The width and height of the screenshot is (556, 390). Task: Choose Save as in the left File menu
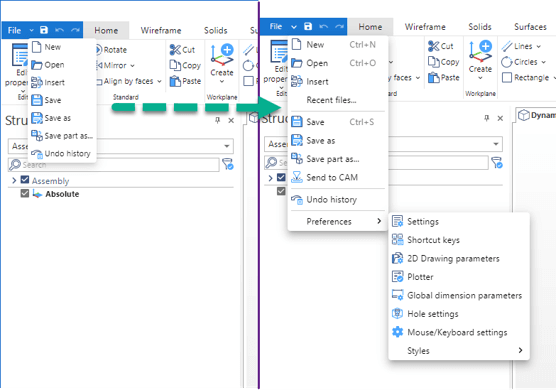(62, 118)
